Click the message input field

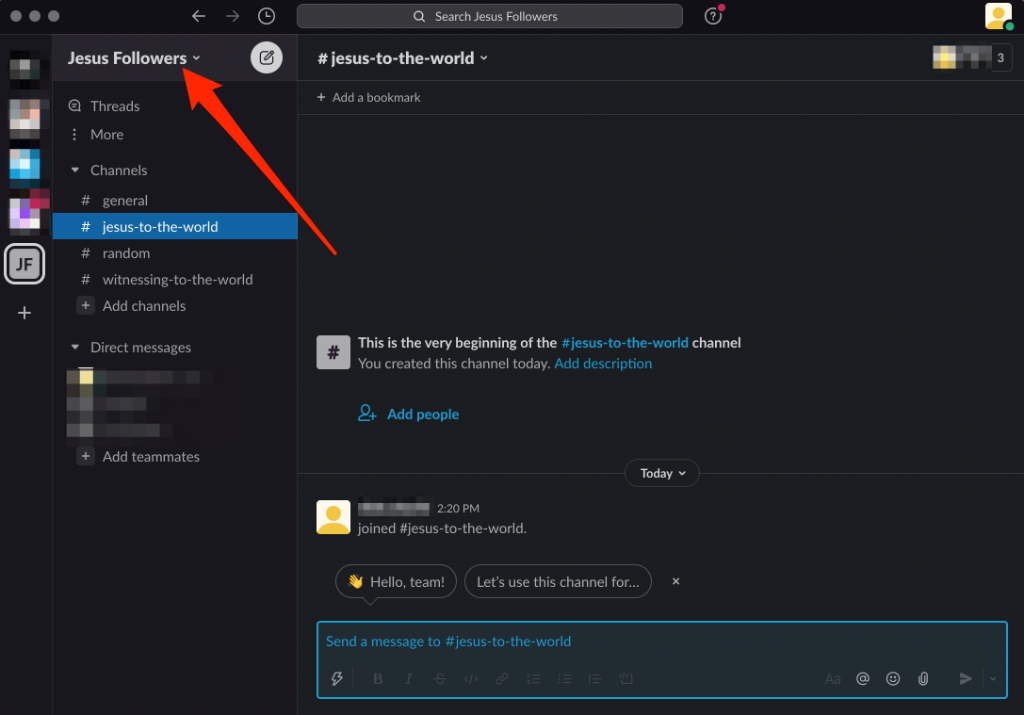[x=662, y=641]
